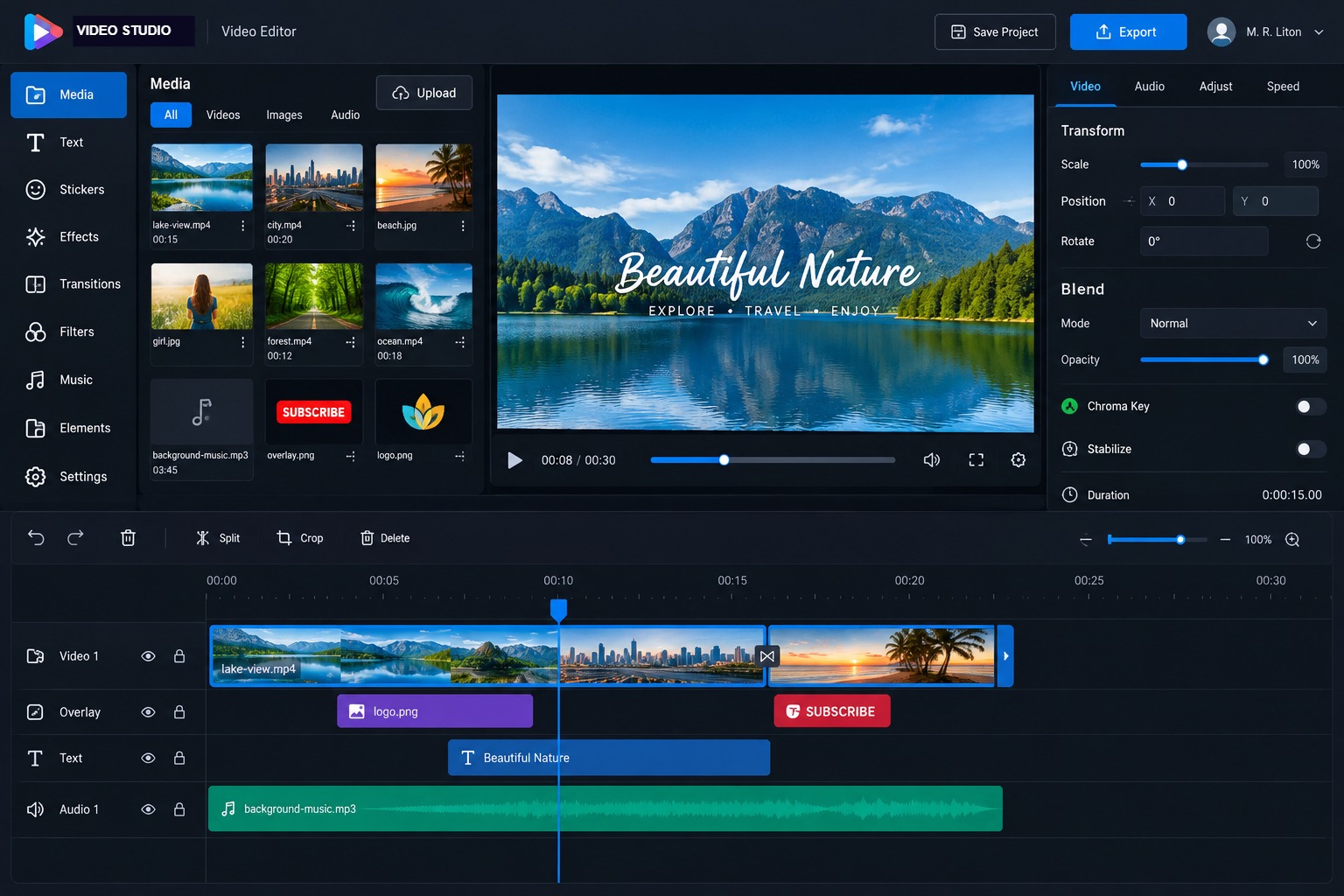Redo the last undone action

(x=76, y=537)
